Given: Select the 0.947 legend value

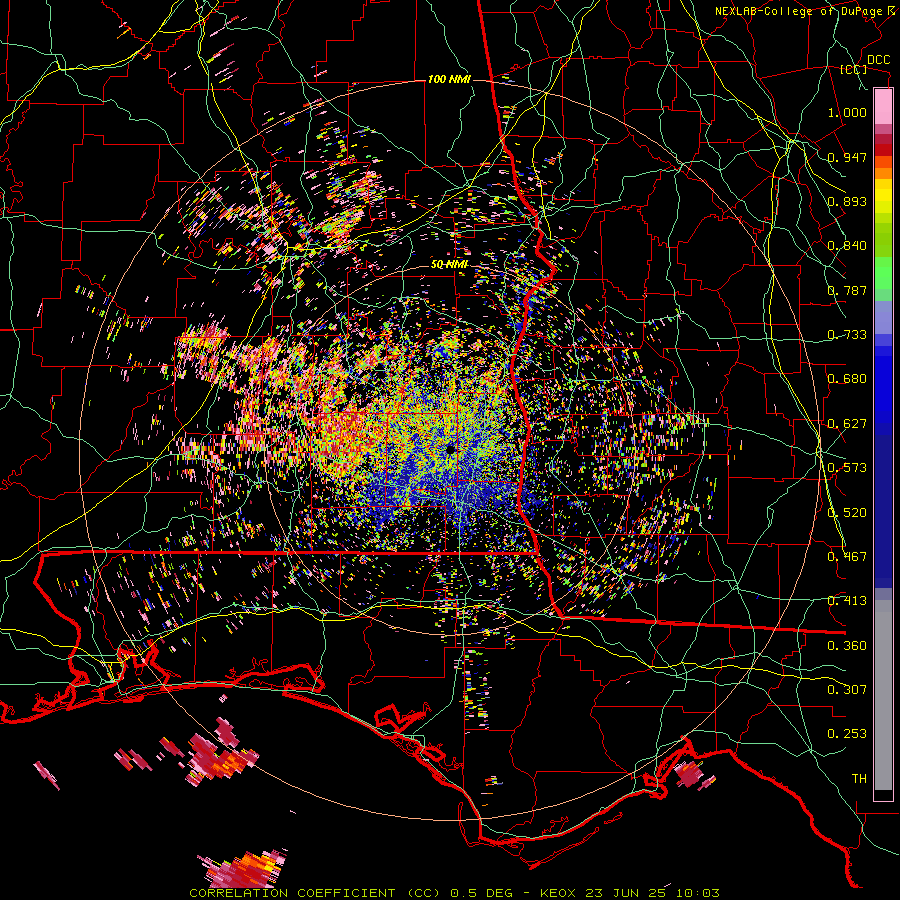Looking at the screenshot, I should [x=847, y=157].
